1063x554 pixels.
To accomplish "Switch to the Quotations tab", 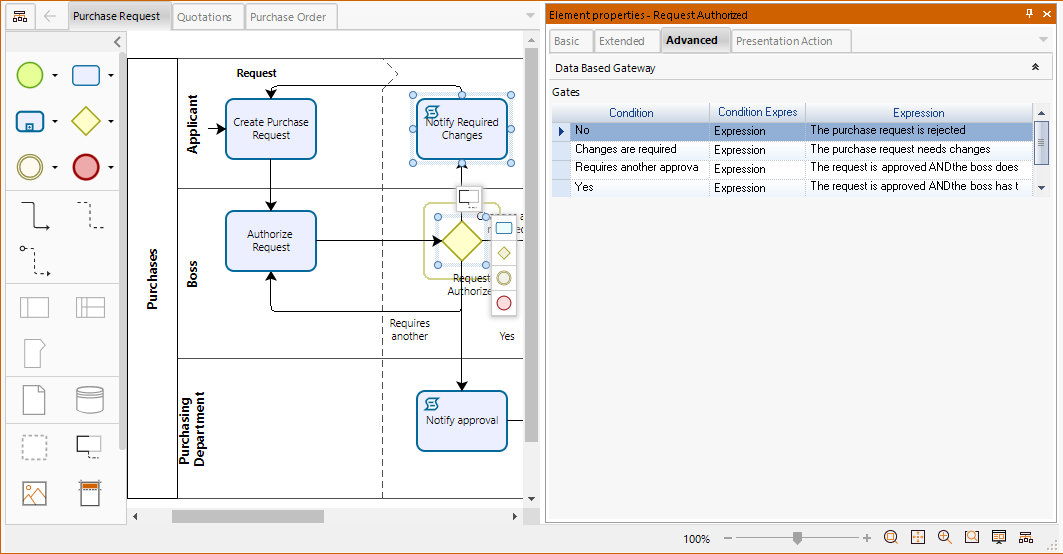I will pyautogui.click(x=204, y=17).
